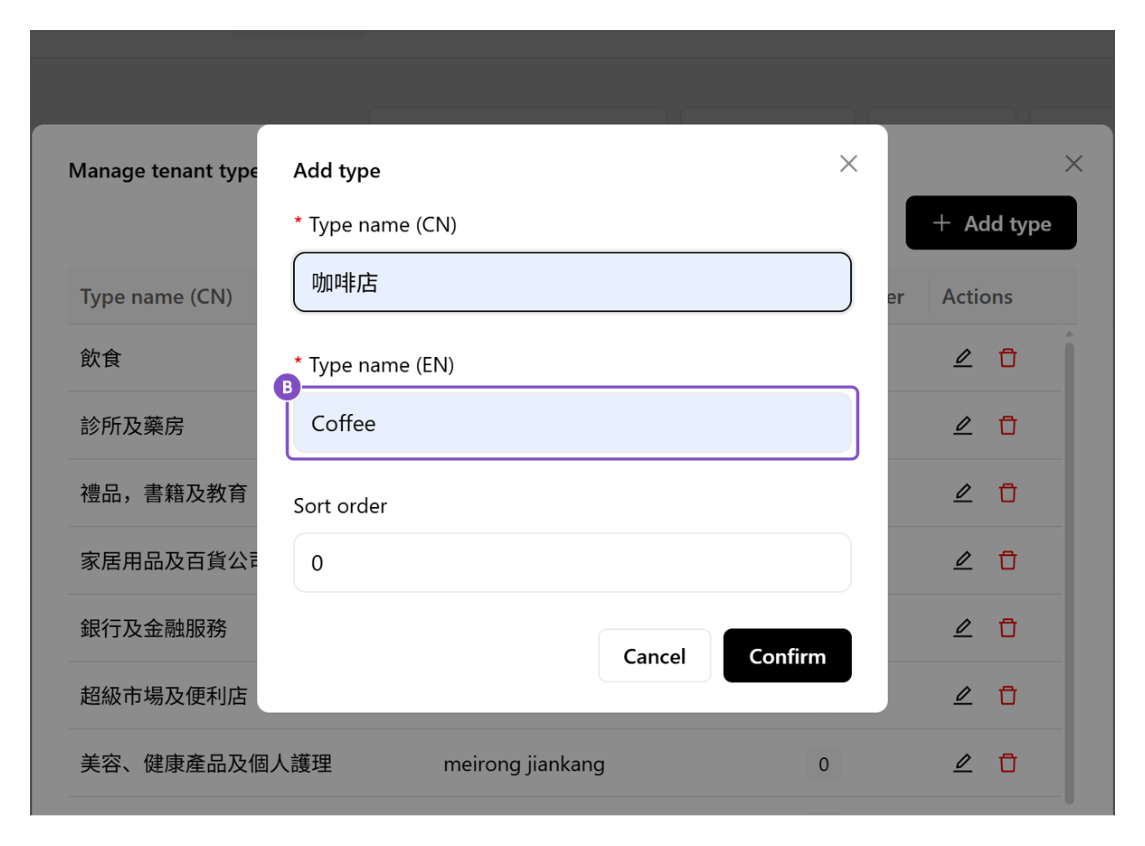Delete the 家居用品及百貨公司 row
The width and height of the screenshot is (1145, 846).
pyautogui.click(x=1008, y=560)
